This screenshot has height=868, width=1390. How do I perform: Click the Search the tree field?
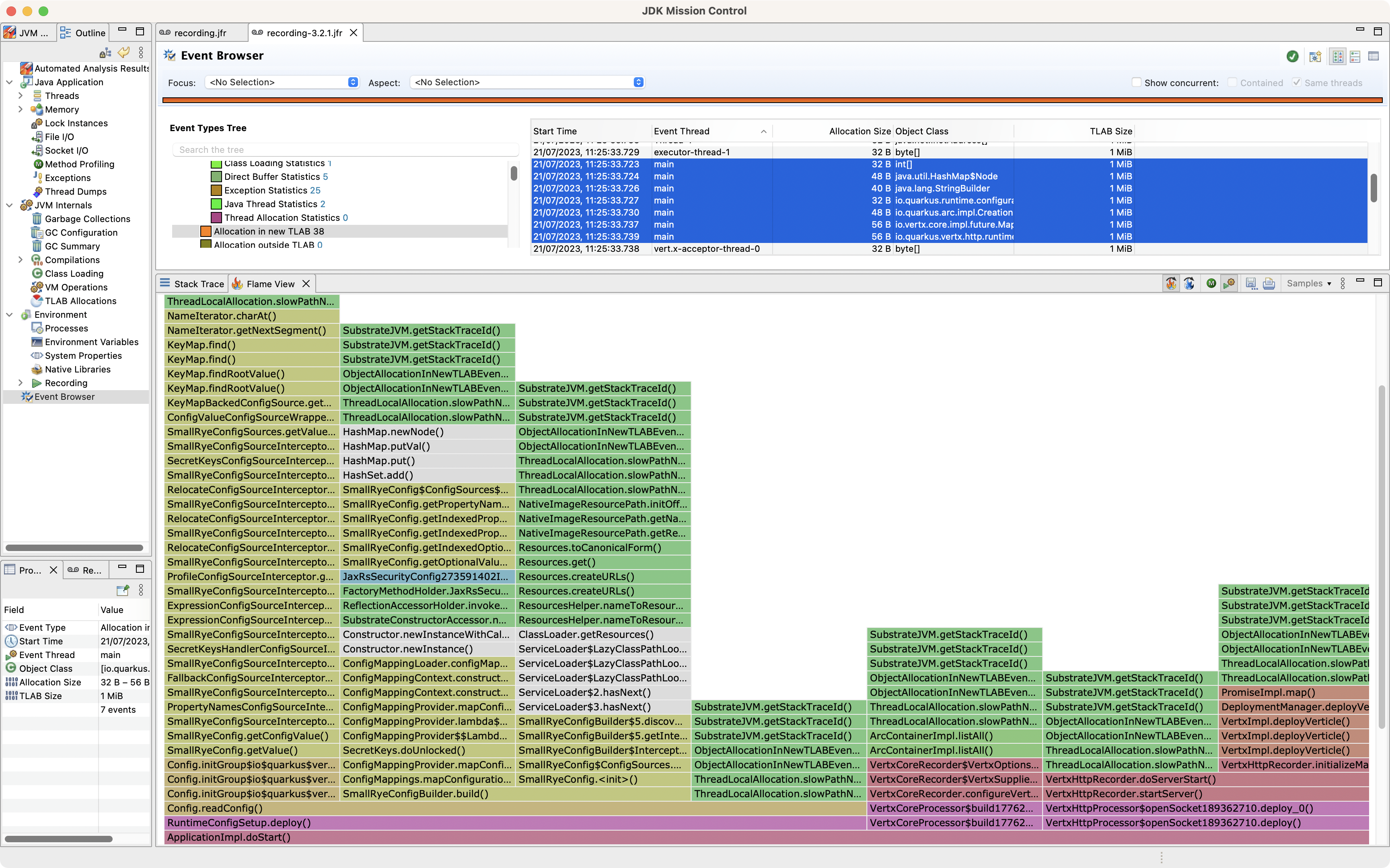345,150
